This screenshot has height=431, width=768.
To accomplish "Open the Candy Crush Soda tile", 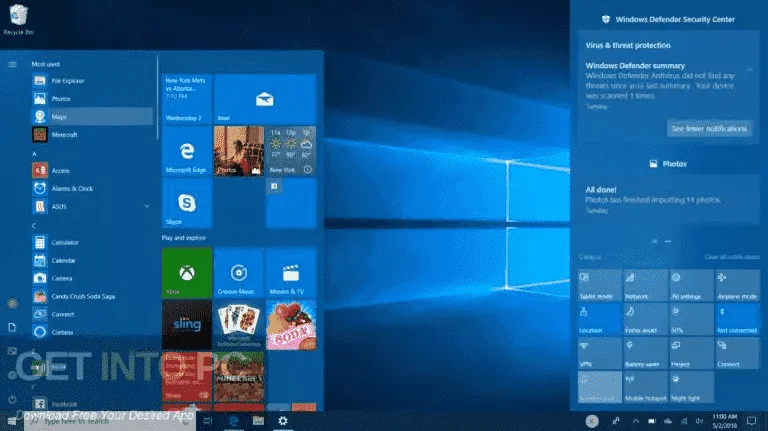I will [x=291, y=325].
